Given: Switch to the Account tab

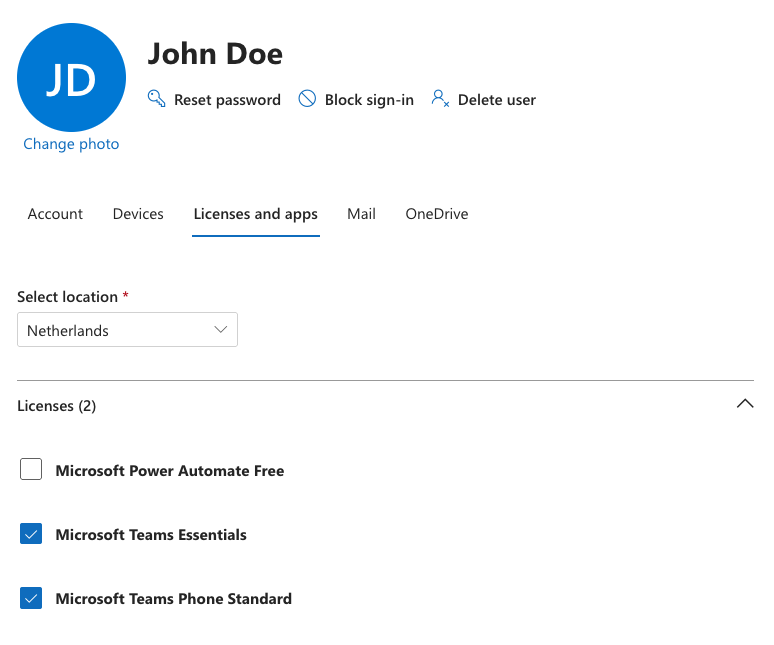Looking at the screenshot, I should pyautogui.click(x=55, y=214).
